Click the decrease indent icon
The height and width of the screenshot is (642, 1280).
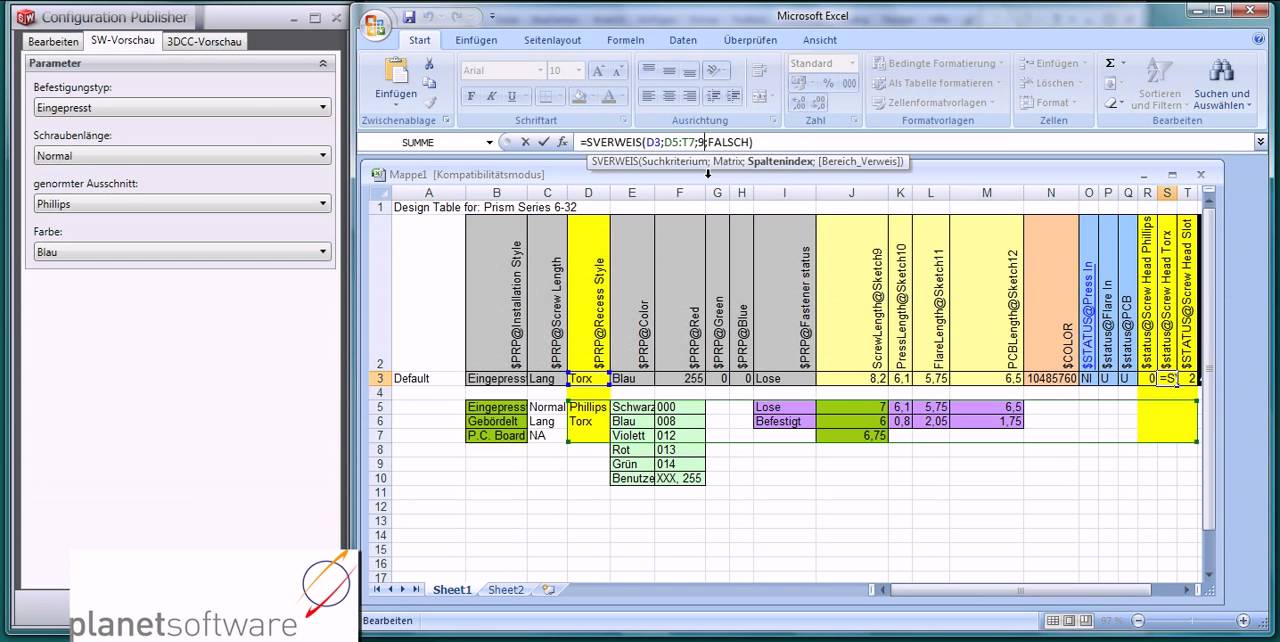point(712,96)
